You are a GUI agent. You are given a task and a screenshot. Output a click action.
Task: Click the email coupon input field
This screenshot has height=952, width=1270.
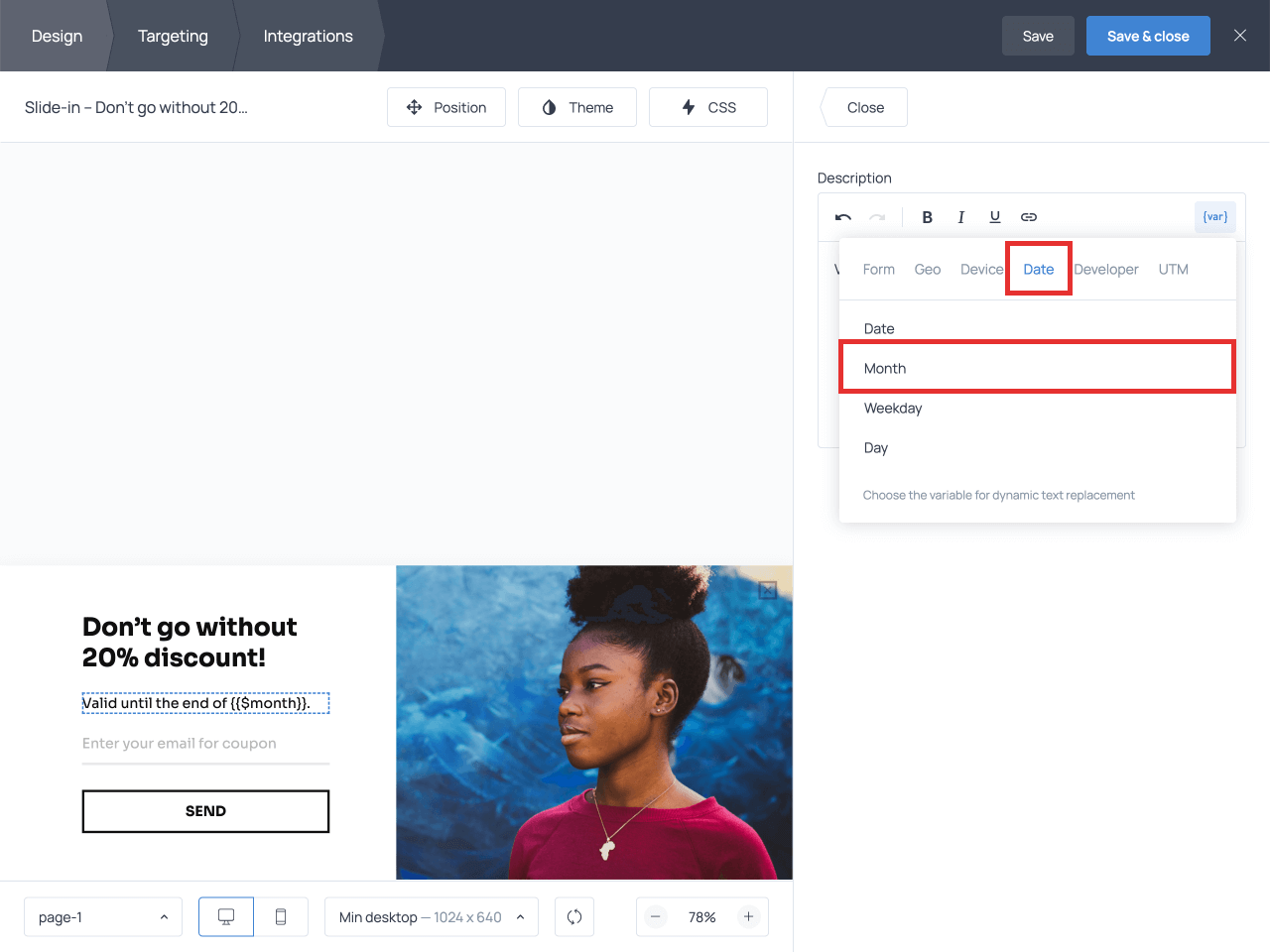click(x=205, y=744)
